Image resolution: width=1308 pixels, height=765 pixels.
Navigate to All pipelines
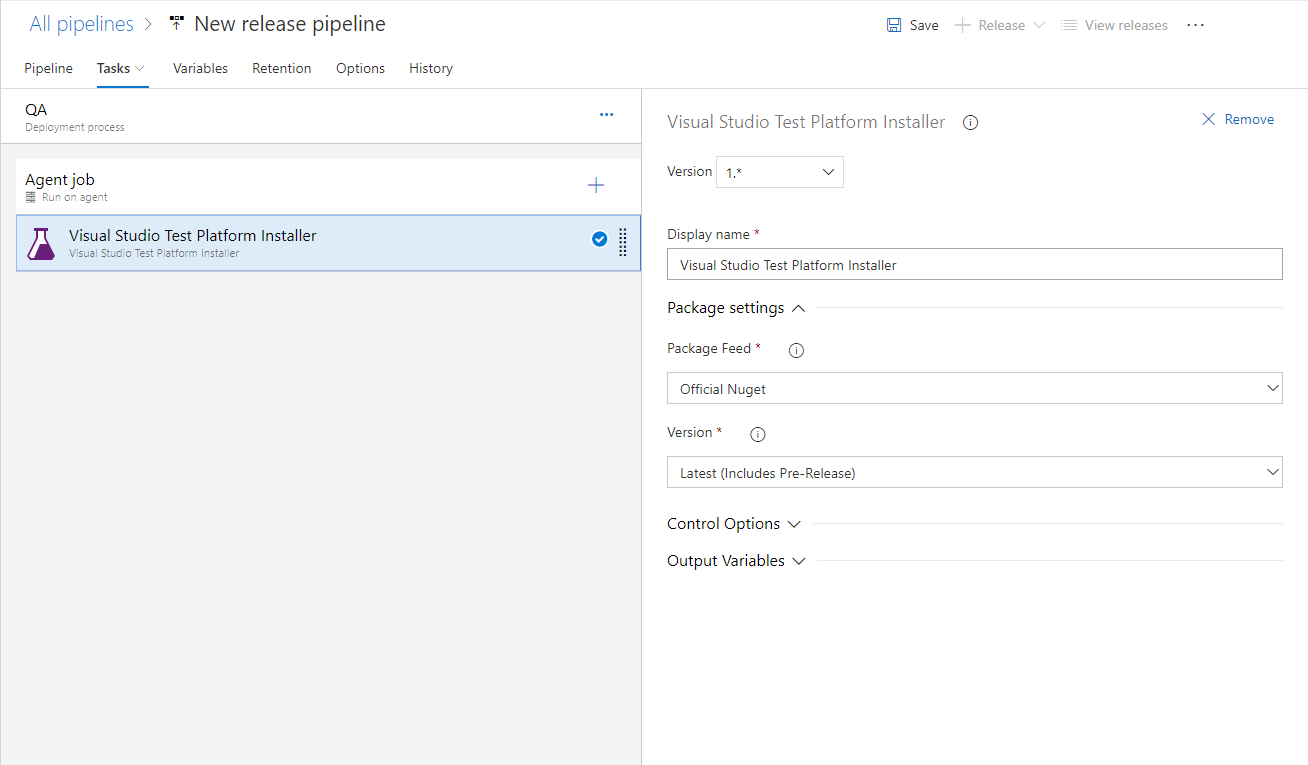81,23
